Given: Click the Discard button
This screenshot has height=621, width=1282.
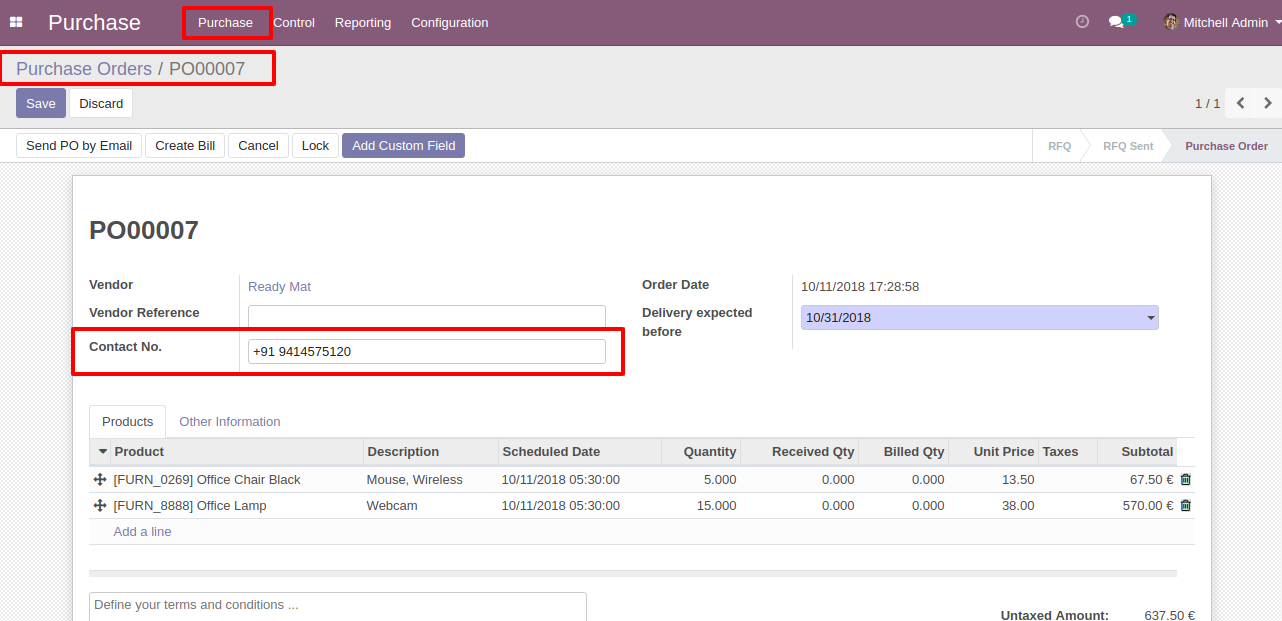Looking at the screenshot, I should pos(101,103).
